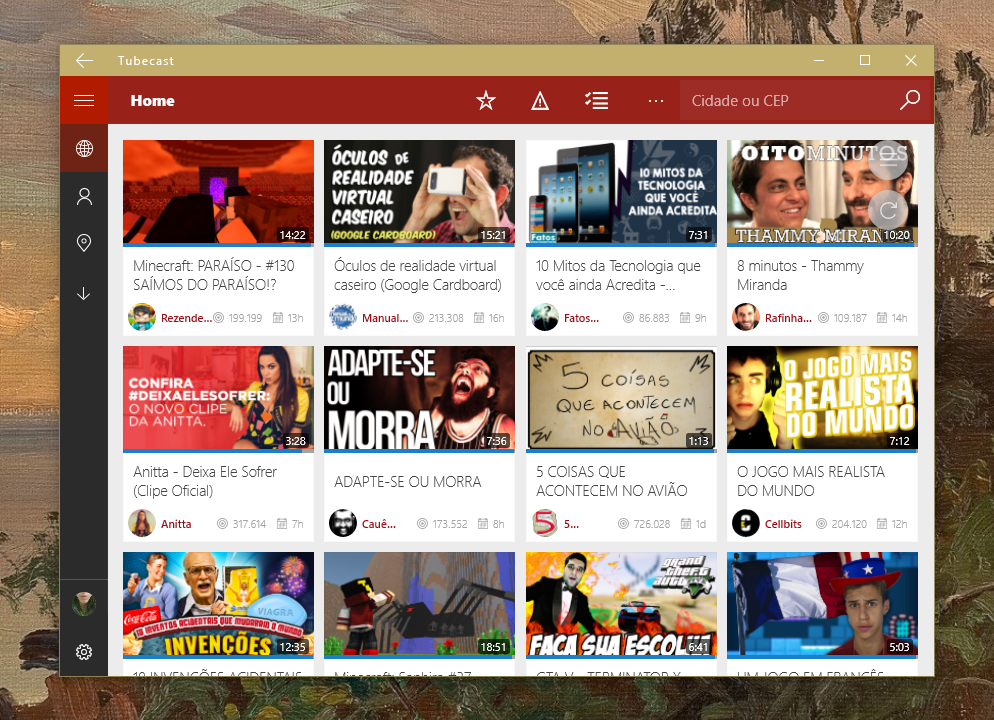Click Fatos channel avatar

click(545, 317)
